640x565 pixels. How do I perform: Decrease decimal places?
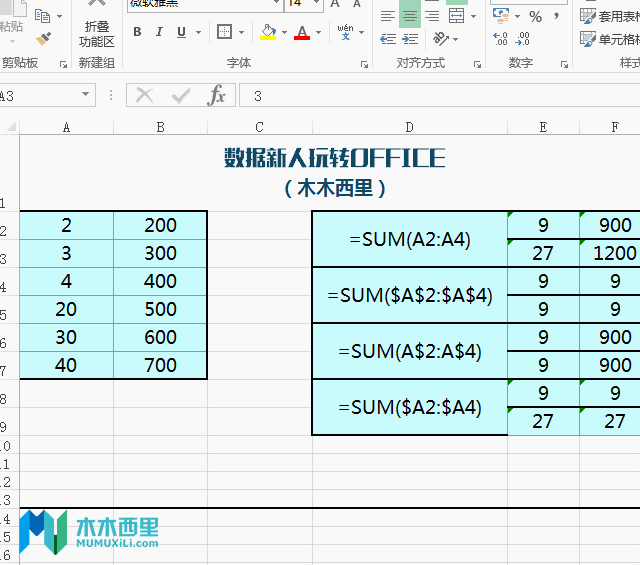523,39
